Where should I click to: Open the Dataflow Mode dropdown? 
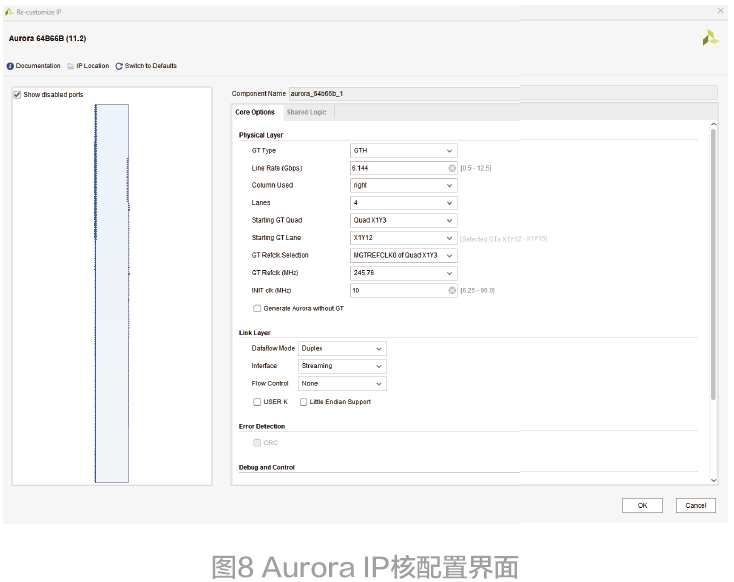pyautogui.click(x=342, y=348)
